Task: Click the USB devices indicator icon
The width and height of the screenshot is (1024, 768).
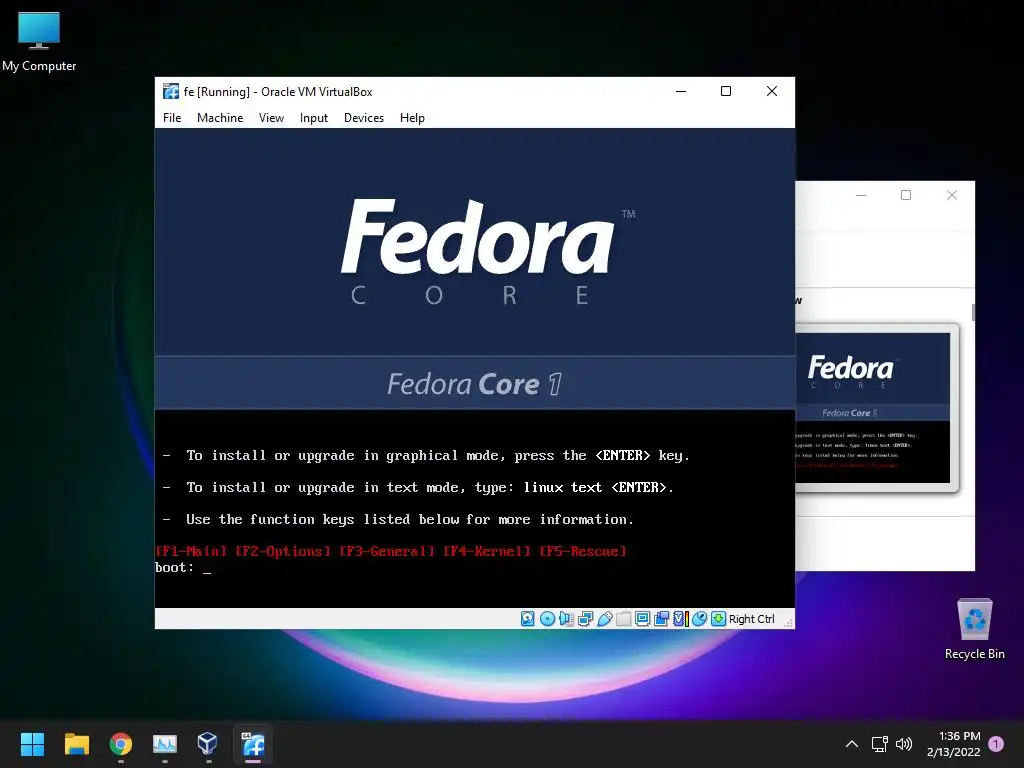Action: pos(604,618)
